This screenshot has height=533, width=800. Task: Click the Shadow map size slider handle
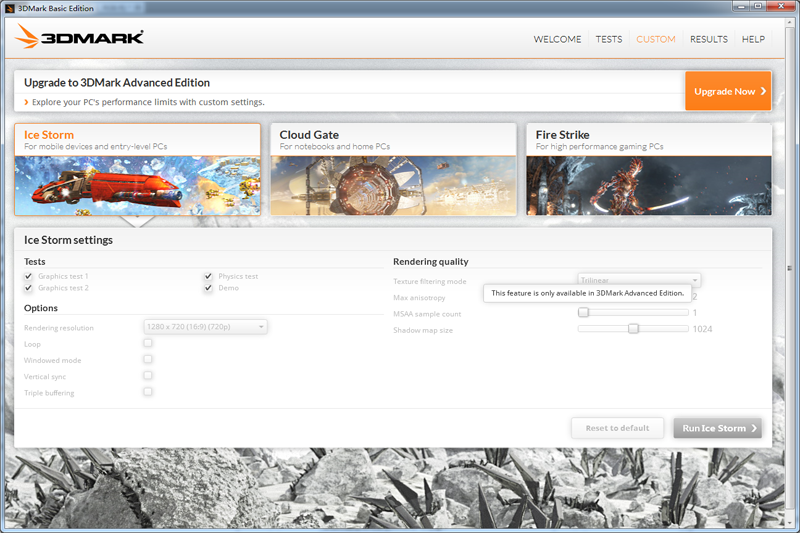point(633,328)
